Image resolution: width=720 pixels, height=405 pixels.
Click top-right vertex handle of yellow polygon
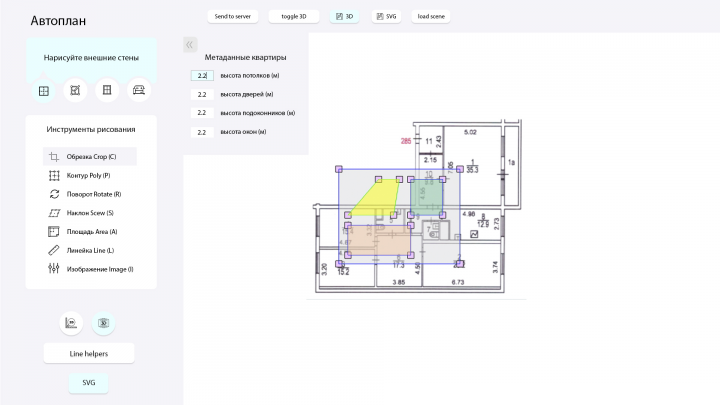click(399, 180)
